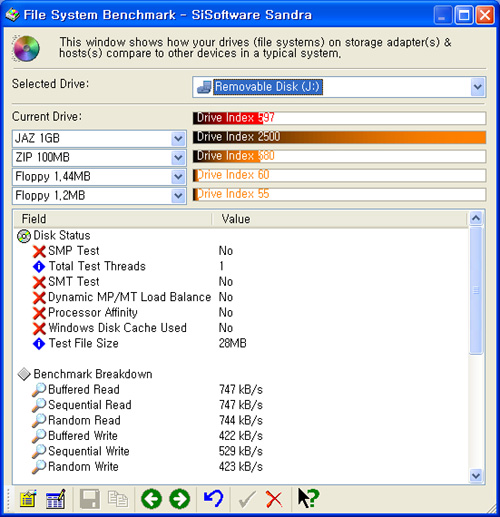
Task: Click the 529 kB/s value
Action: 241,451
